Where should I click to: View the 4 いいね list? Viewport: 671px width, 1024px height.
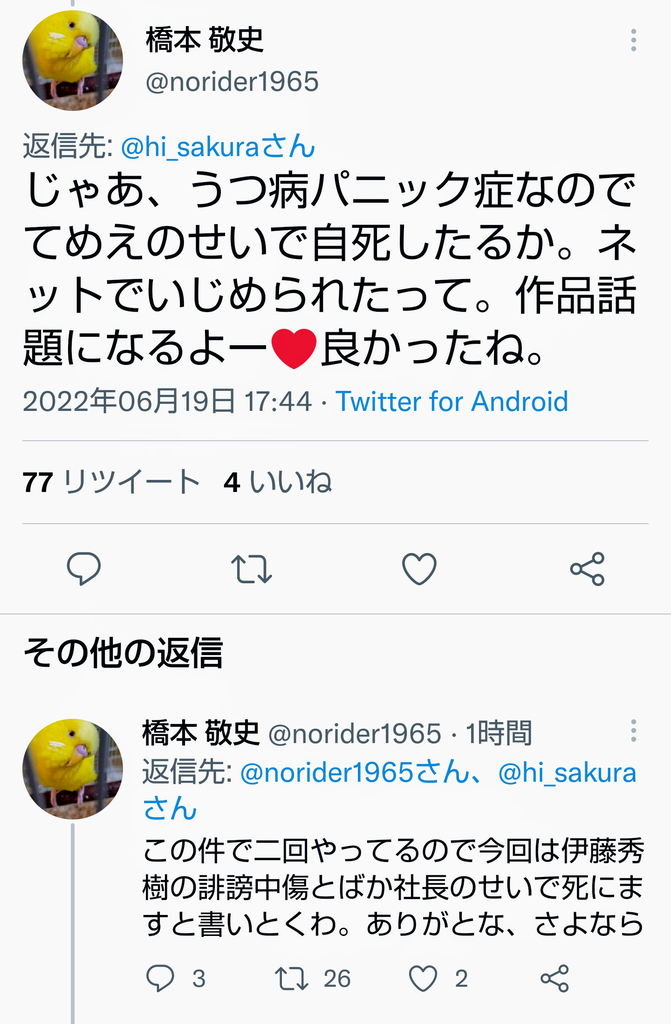[278, 483]
